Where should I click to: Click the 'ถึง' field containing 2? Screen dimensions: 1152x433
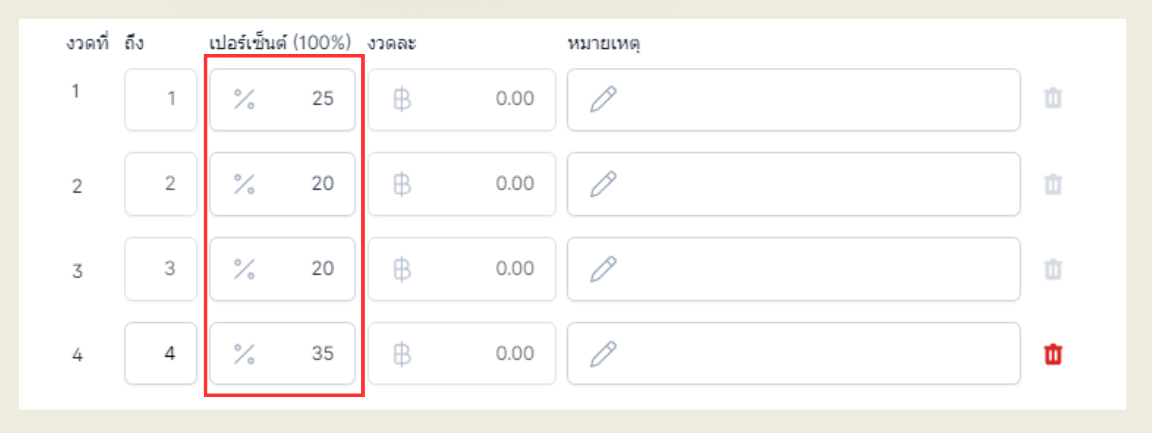point(161,184)
